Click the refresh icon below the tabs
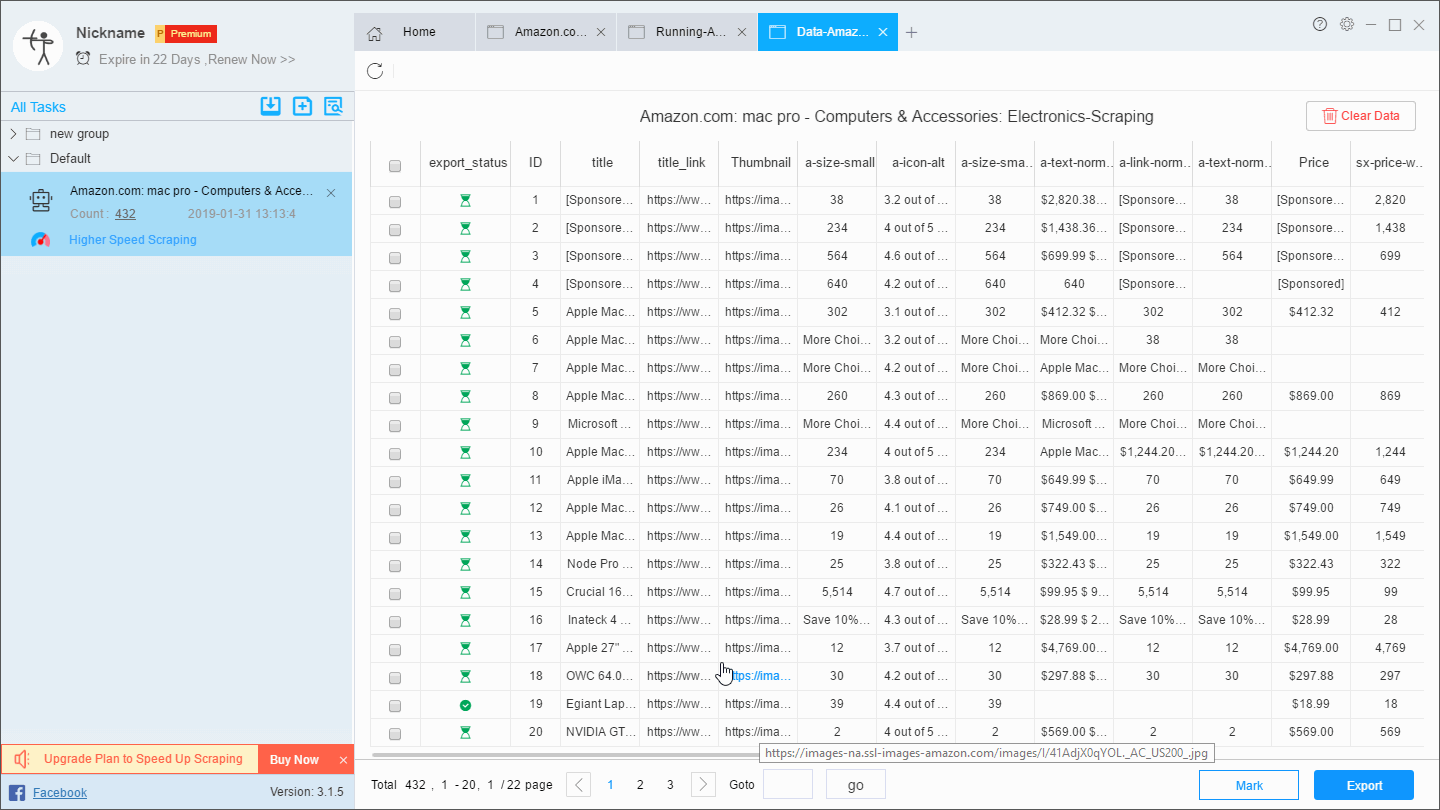The image size is (1440, 810). tap(375, 71)
